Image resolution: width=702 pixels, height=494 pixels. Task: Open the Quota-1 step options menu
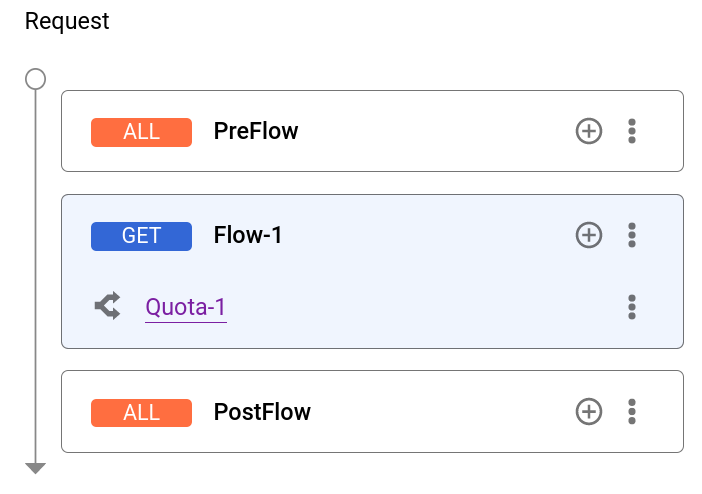tap(631, 307)
